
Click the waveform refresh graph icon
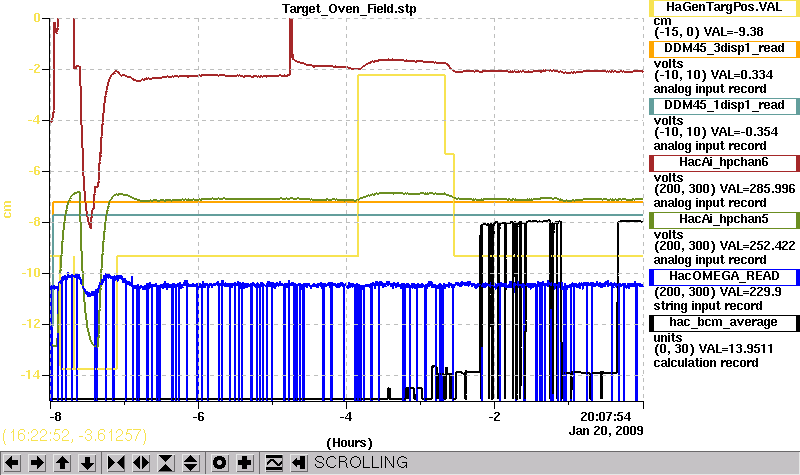click(x=273, y=463)
